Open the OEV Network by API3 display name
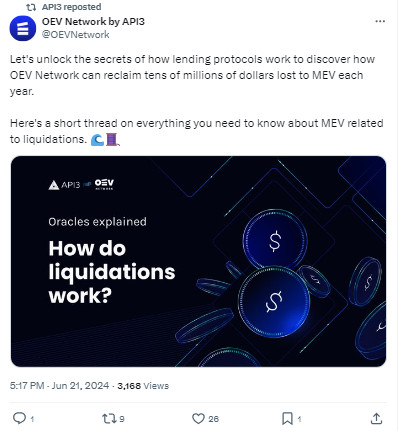 pos(93,22)
